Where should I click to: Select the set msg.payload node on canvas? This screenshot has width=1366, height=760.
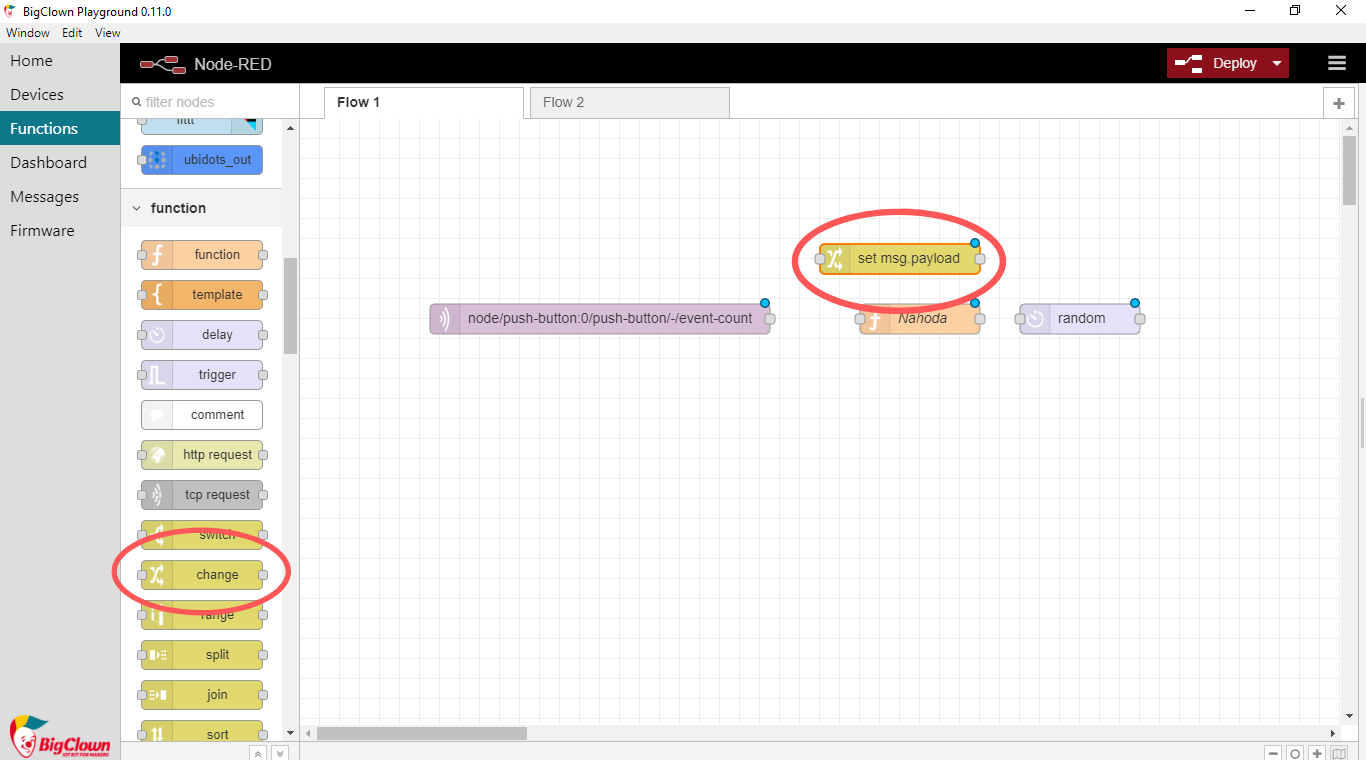[900, 259]
